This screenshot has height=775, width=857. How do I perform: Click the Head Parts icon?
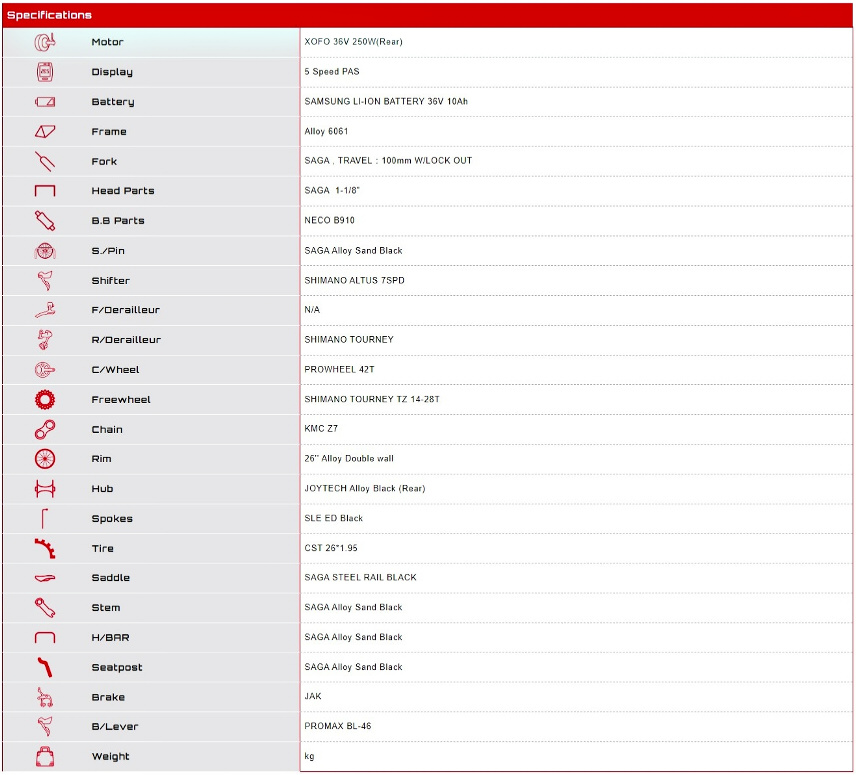45,191
